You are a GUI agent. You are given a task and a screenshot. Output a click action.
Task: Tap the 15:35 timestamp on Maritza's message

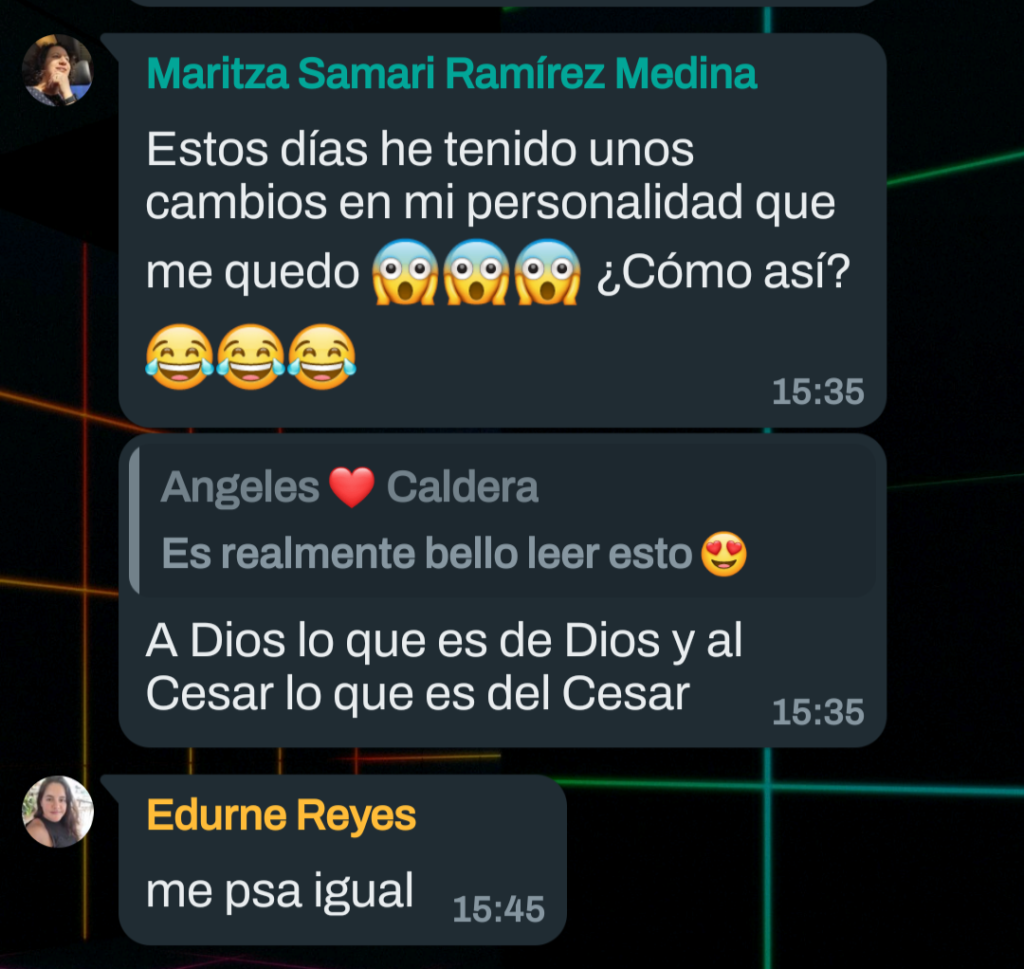coord(818,392)
